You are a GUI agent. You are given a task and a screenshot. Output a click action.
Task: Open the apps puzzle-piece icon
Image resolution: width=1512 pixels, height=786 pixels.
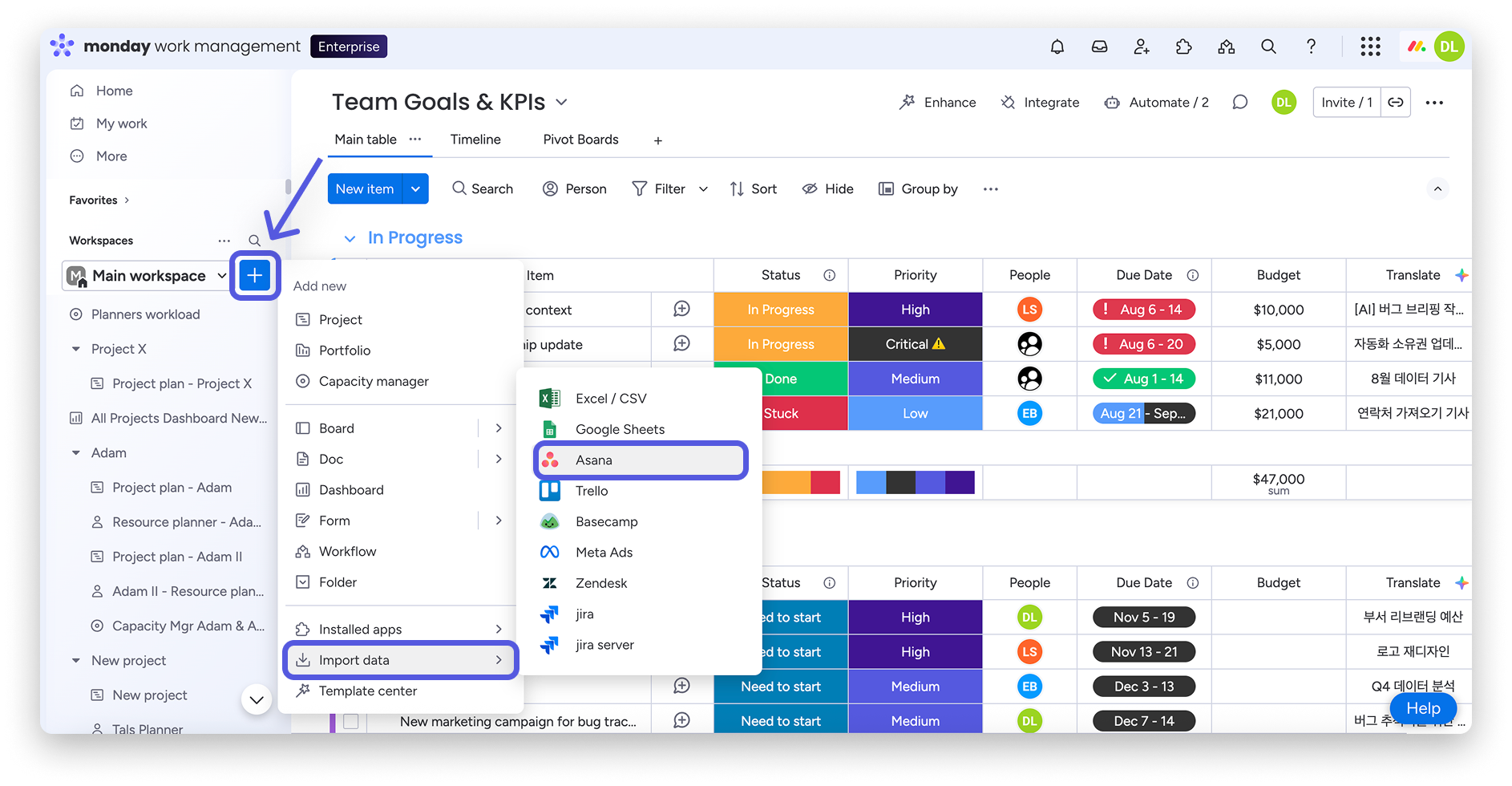click(1184, 47)
